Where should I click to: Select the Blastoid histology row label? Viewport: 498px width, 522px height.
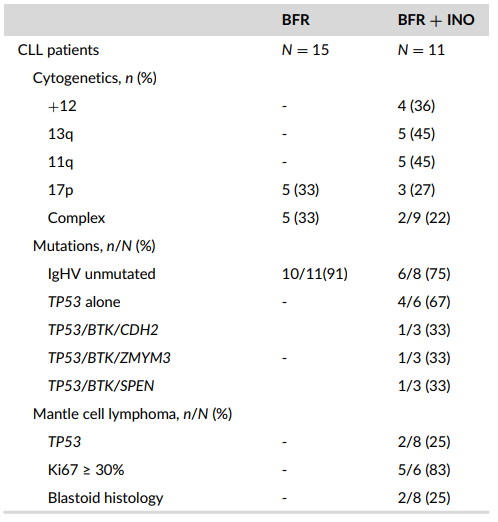click(x=106, y=498)
